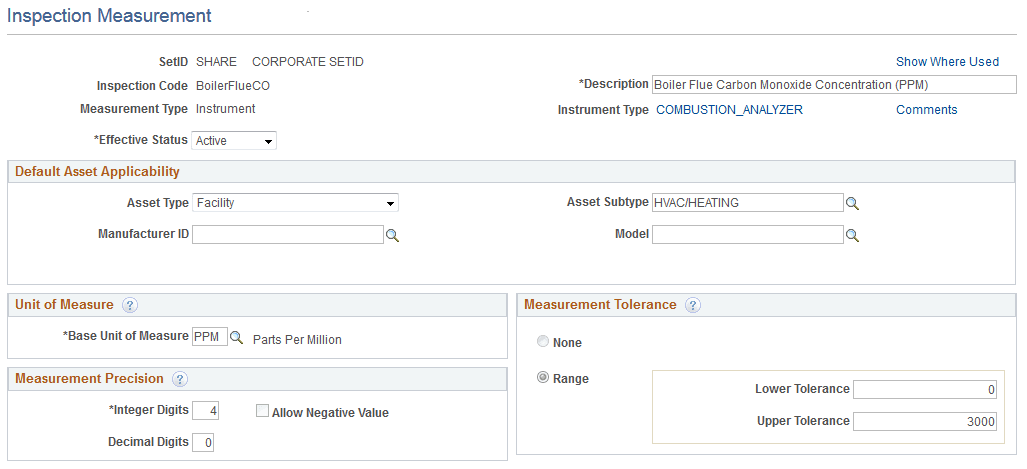Click the Show Where Used link

947,62
